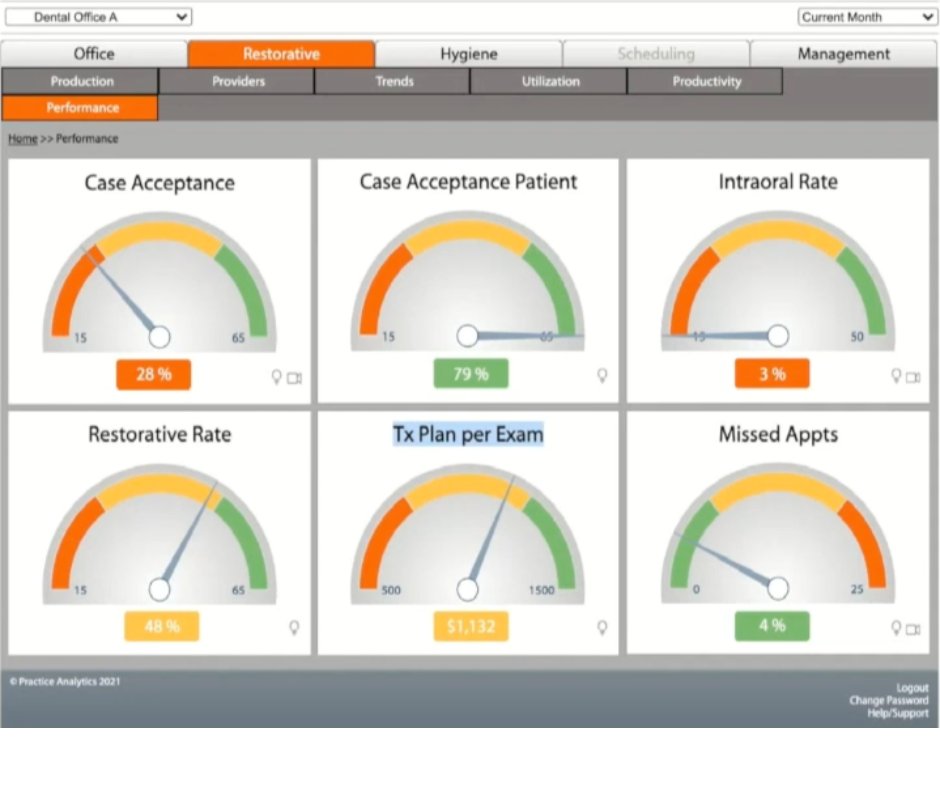Click the 0 label on Missed Appts gauge

pos(696,590)
